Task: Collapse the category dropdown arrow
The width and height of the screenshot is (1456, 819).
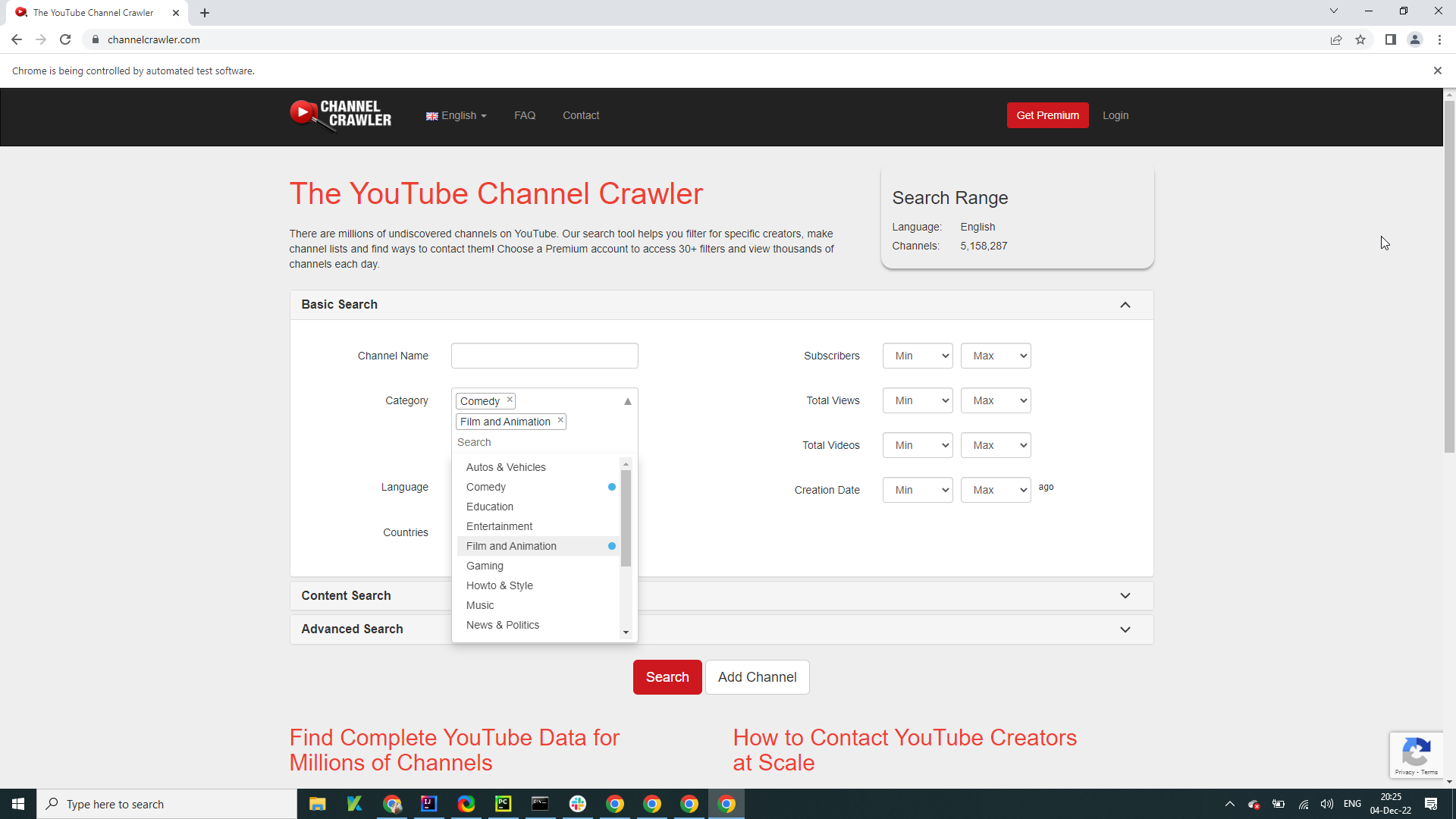Action: 628,401
